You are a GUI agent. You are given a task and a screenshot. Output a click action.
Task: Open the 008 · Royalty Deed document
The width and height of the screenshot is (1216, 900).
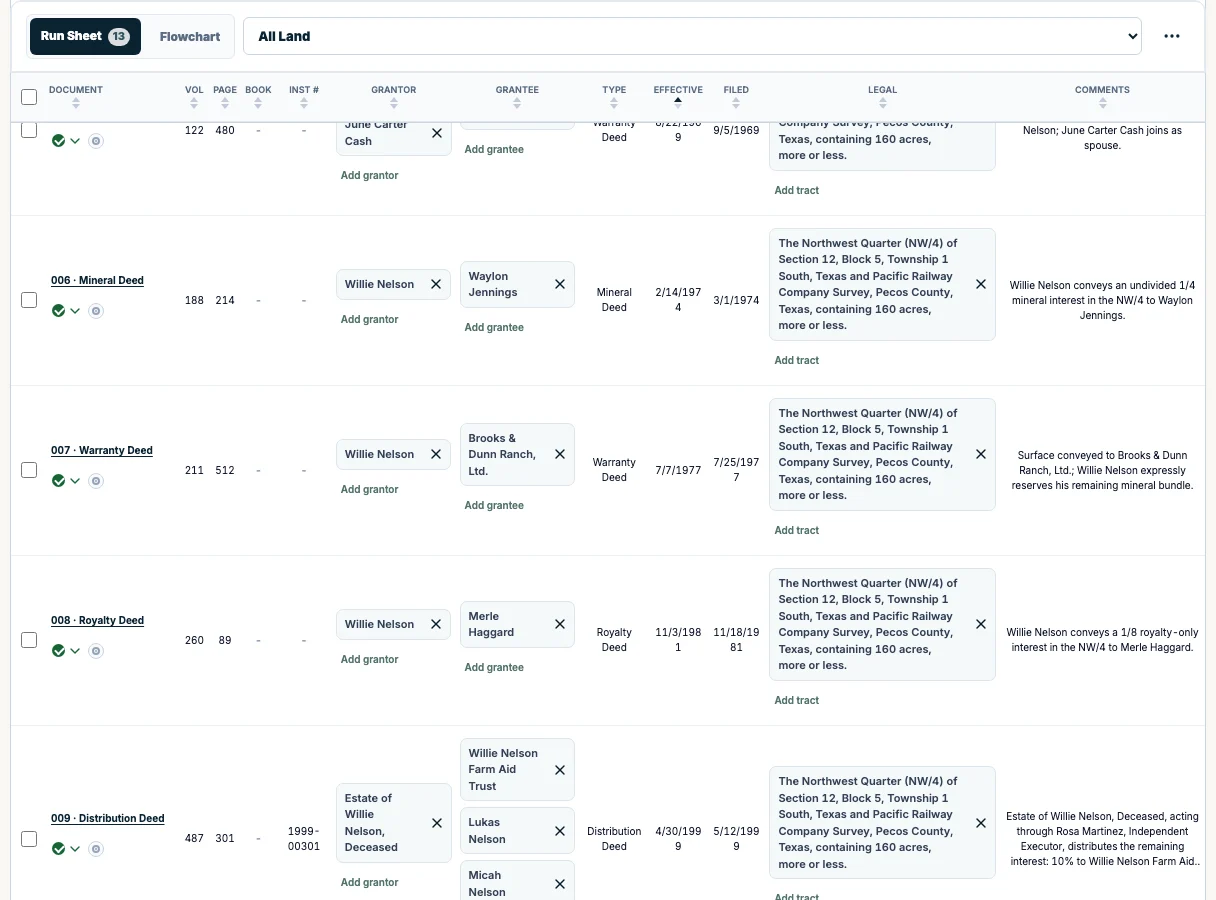coord(98,621)
